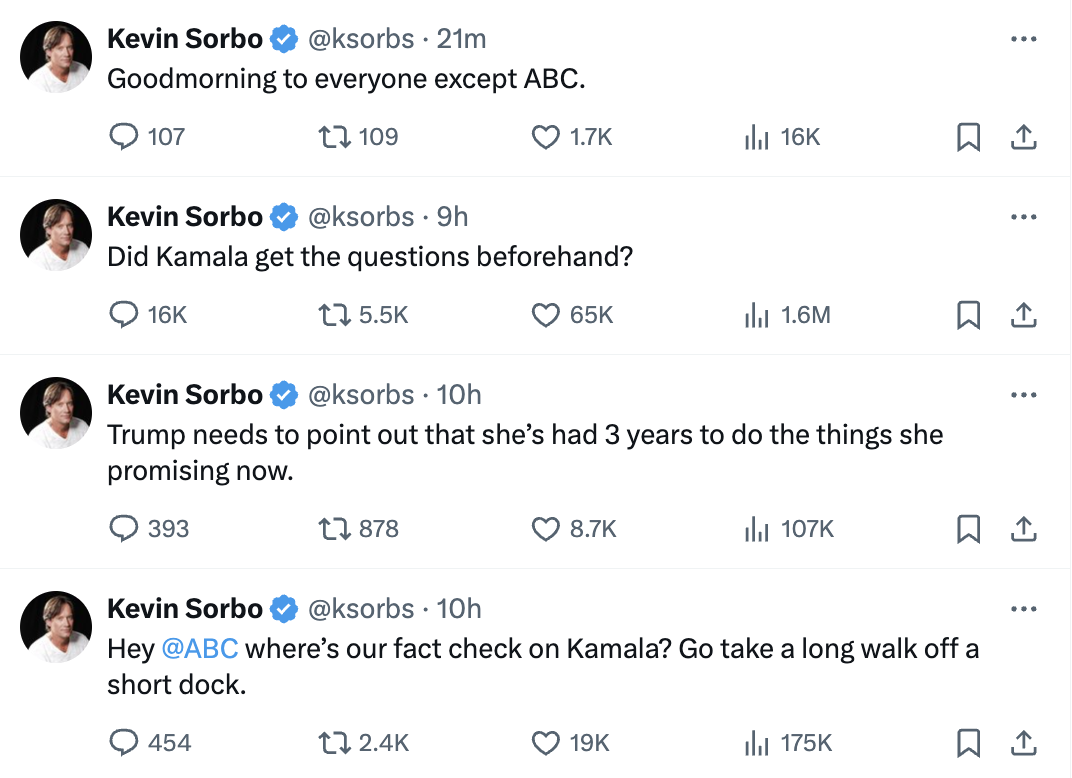Image resolution: width=1072 pixels, height=778 pixels.
Task: View analytics on the 1.6M views tweet
Action: (x=757, y=315)
